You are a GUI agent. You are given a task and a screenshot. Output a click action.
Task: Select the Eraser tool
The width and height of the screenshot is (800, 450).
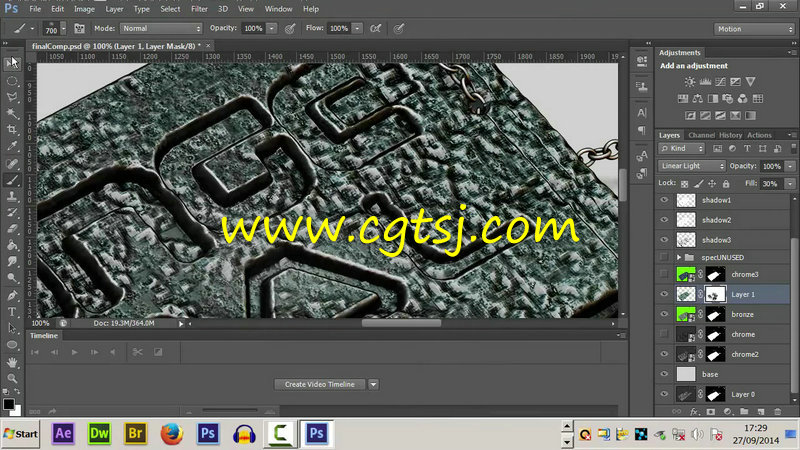12,229
